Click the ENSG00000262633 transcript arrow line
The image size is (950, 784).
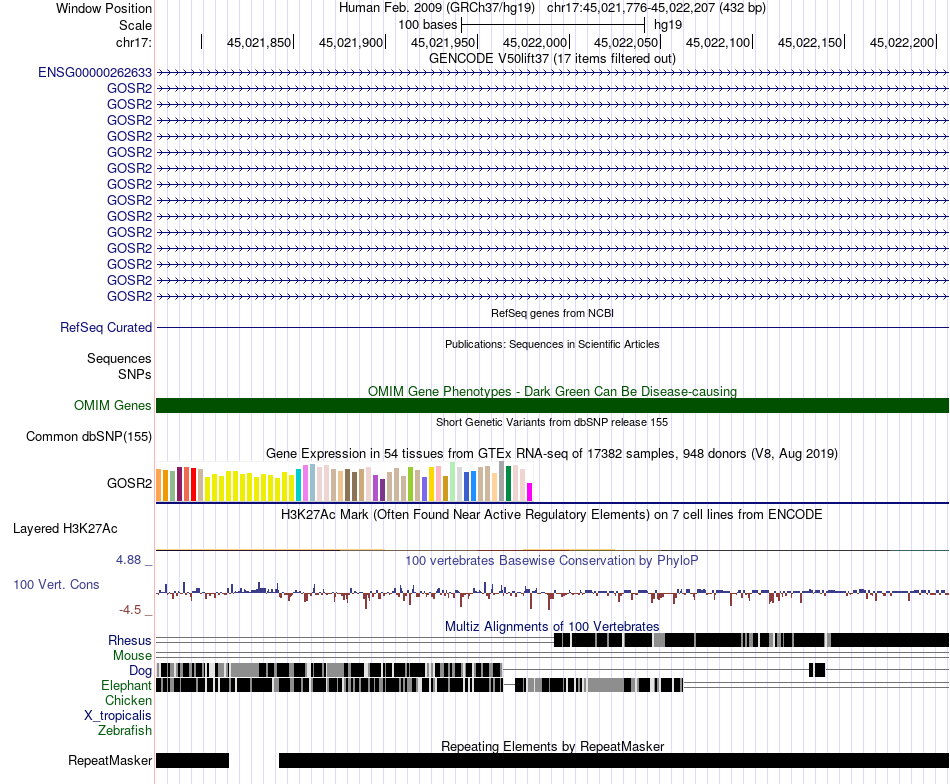tap(552, 73)
